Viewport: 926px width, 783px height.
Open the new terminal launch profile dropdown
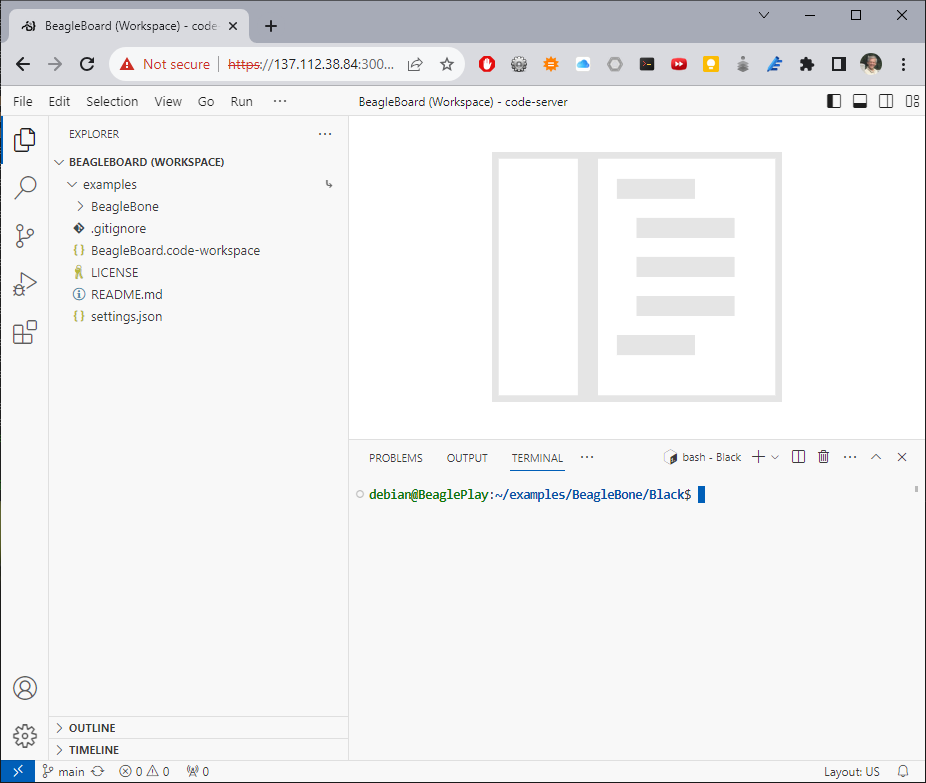point(775,457)
